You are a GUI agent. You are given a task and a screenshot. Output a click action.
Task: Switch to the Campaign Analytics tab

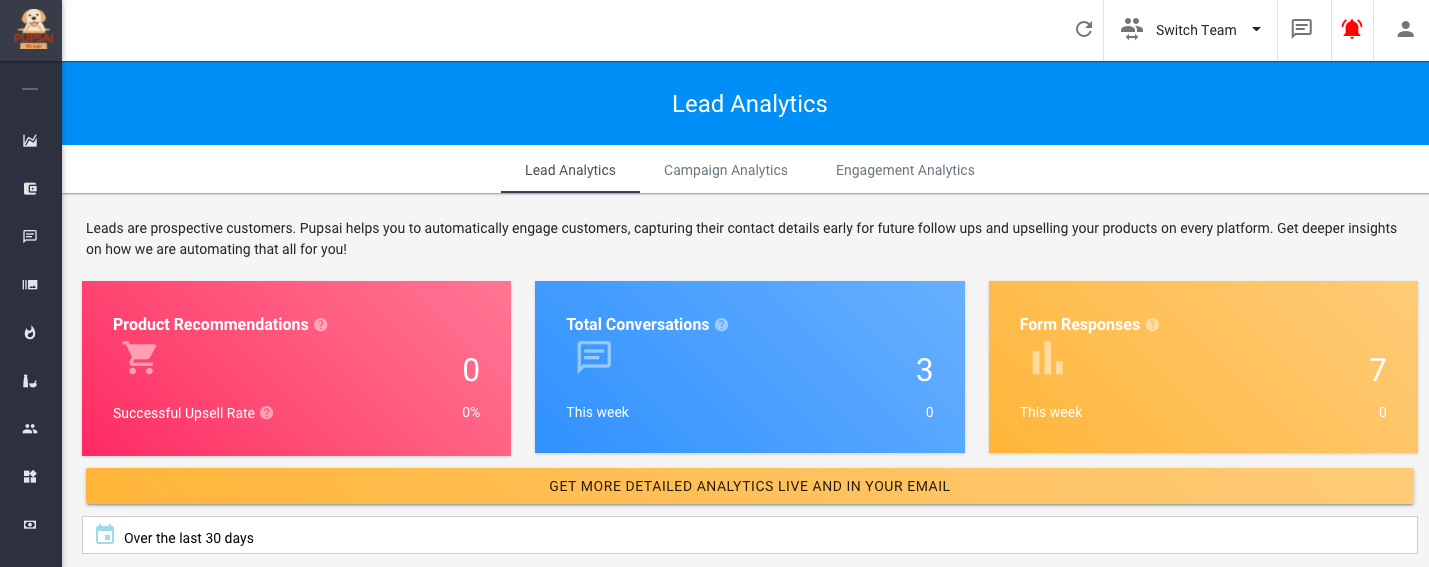coord(725,171)
